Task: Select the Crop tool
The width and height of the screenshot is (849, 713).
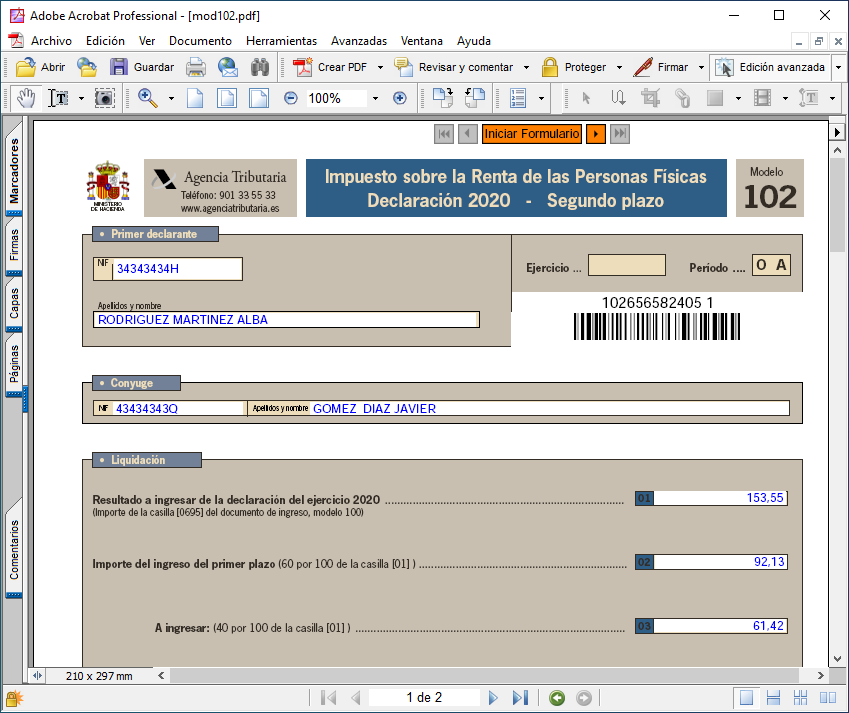Action: (x=650, y=98)
